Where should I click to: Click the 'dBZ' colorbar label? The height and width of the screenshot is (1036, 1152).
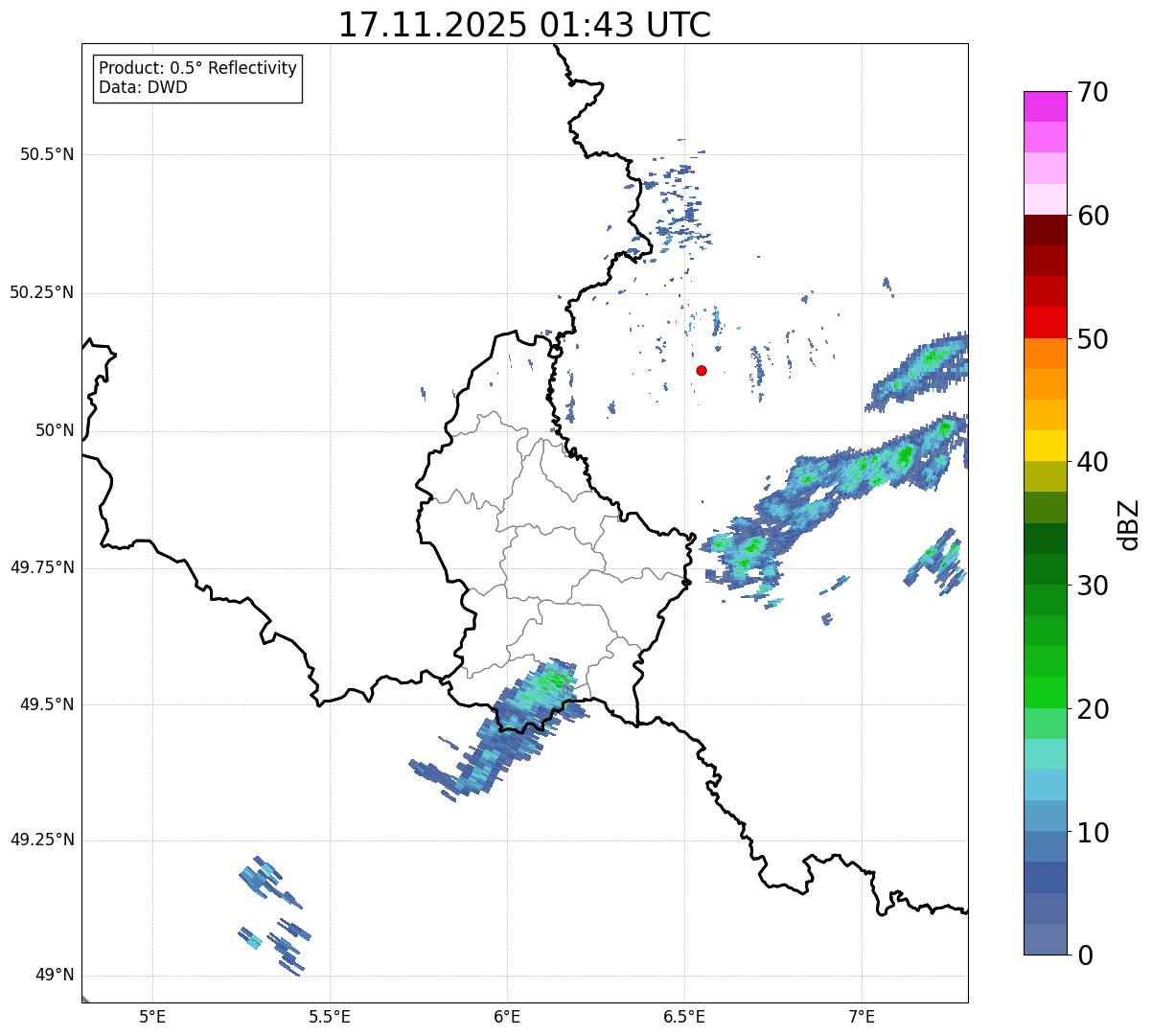1129,524
